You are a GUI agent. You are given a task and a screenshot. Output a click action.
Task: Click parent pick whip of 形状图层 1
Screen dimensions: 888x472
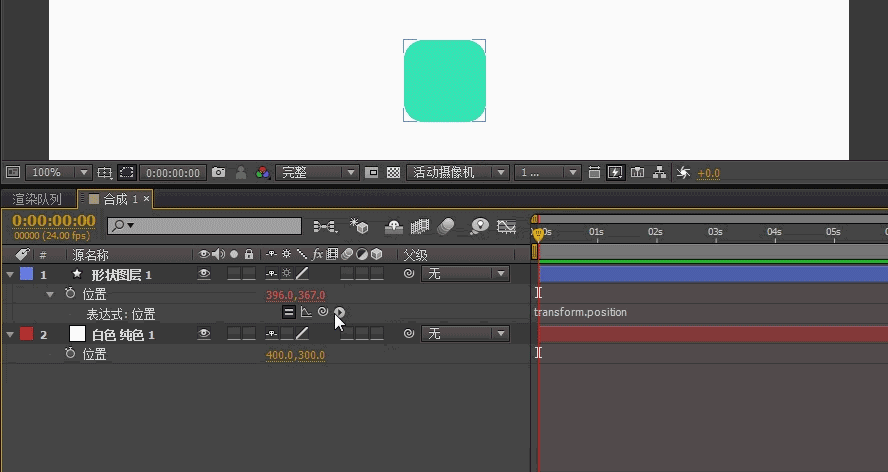(408, 274)
